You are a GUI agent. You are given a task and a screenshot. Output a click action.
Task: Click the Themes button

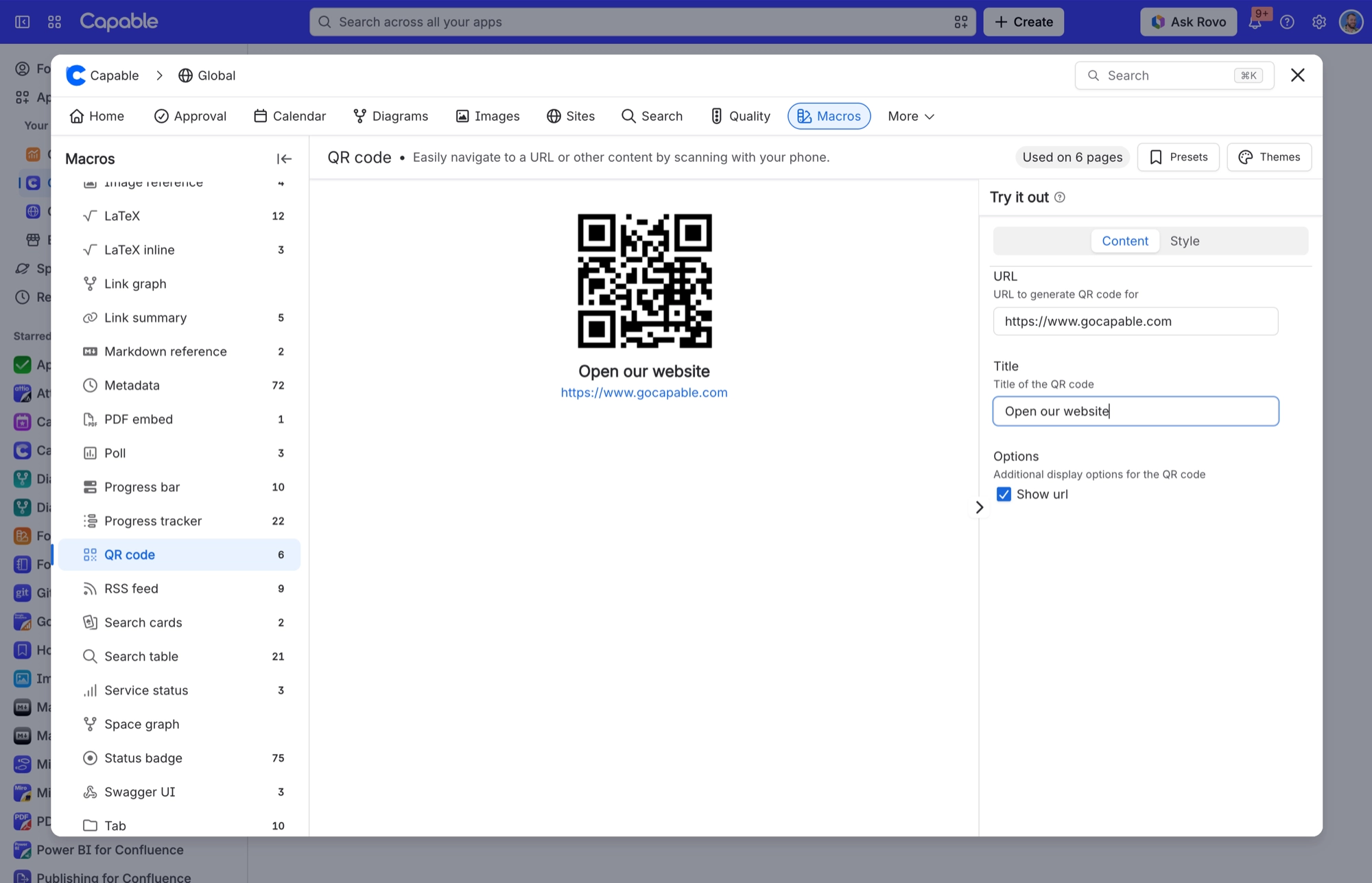1269,157
